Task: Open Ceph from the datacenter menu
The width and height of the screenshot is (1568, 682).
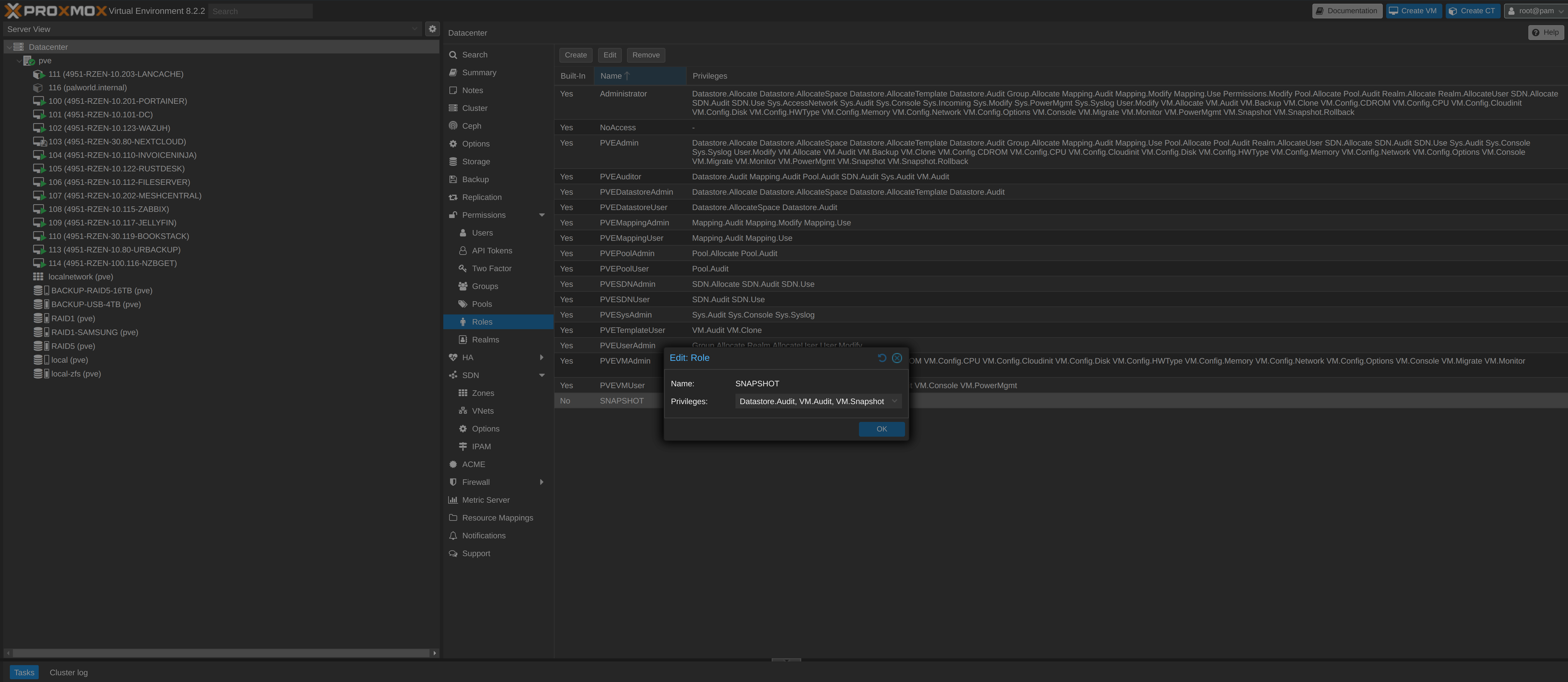Action: pyautogui.click(x=471, y=126)
